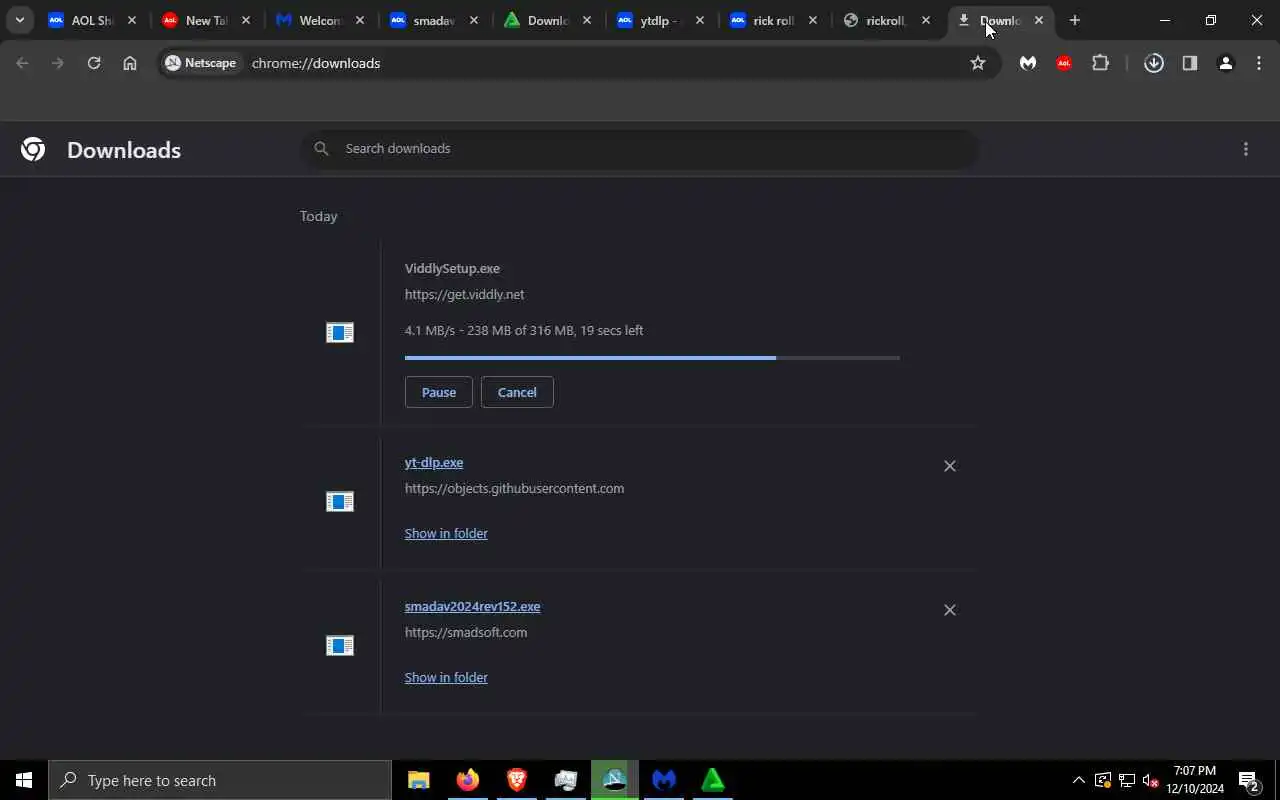Open the clock showing 7:07 PM
This screenshot has width=1280, height=800.
(x=1195, y=780)
